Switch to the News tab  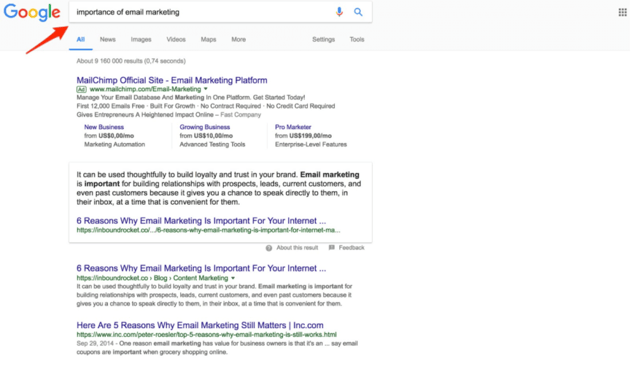coord(107,39)
